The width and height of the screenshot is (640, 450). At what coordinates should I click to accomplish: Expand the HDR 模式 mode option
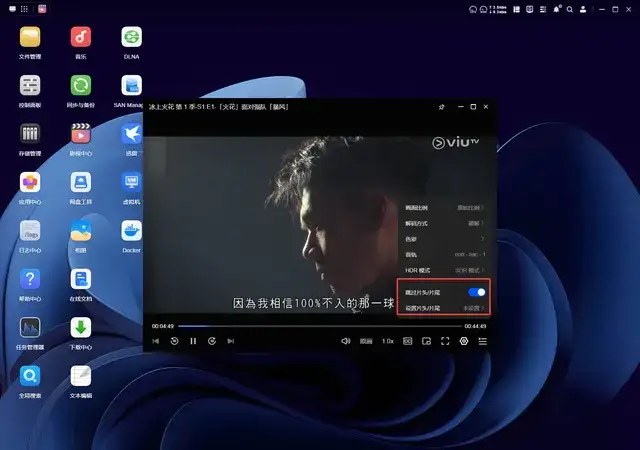(x=444, y=270)
